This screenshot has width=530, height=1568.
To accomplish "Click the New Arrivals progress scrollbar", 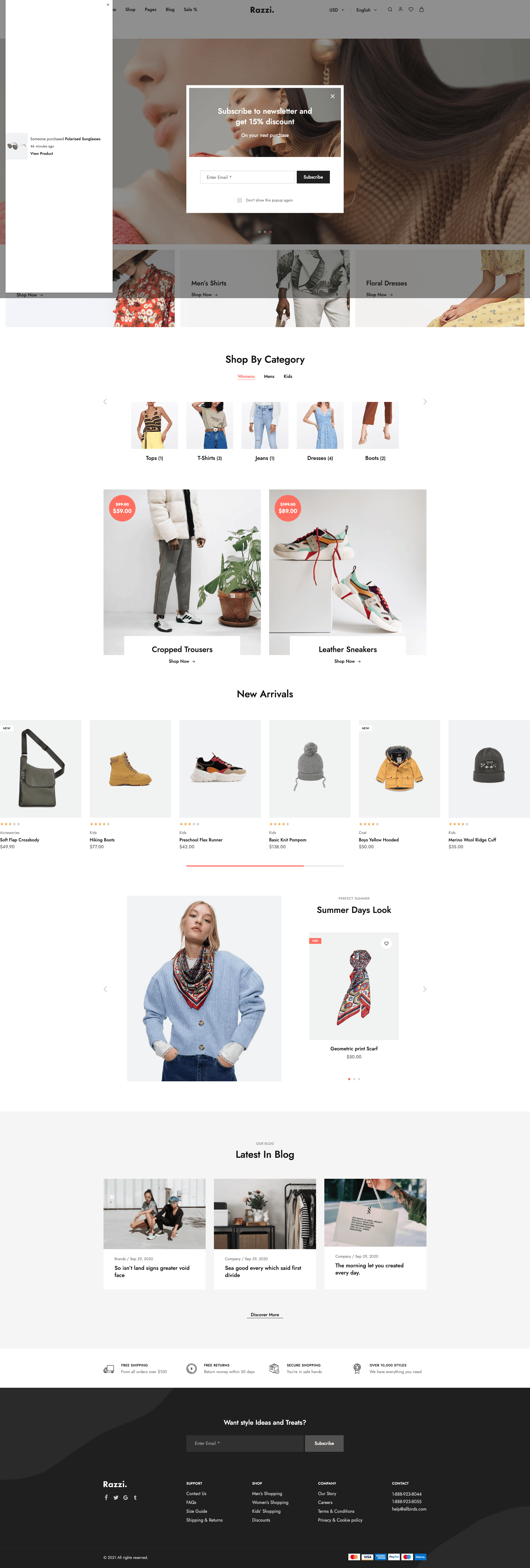I will tap(265, 865).
